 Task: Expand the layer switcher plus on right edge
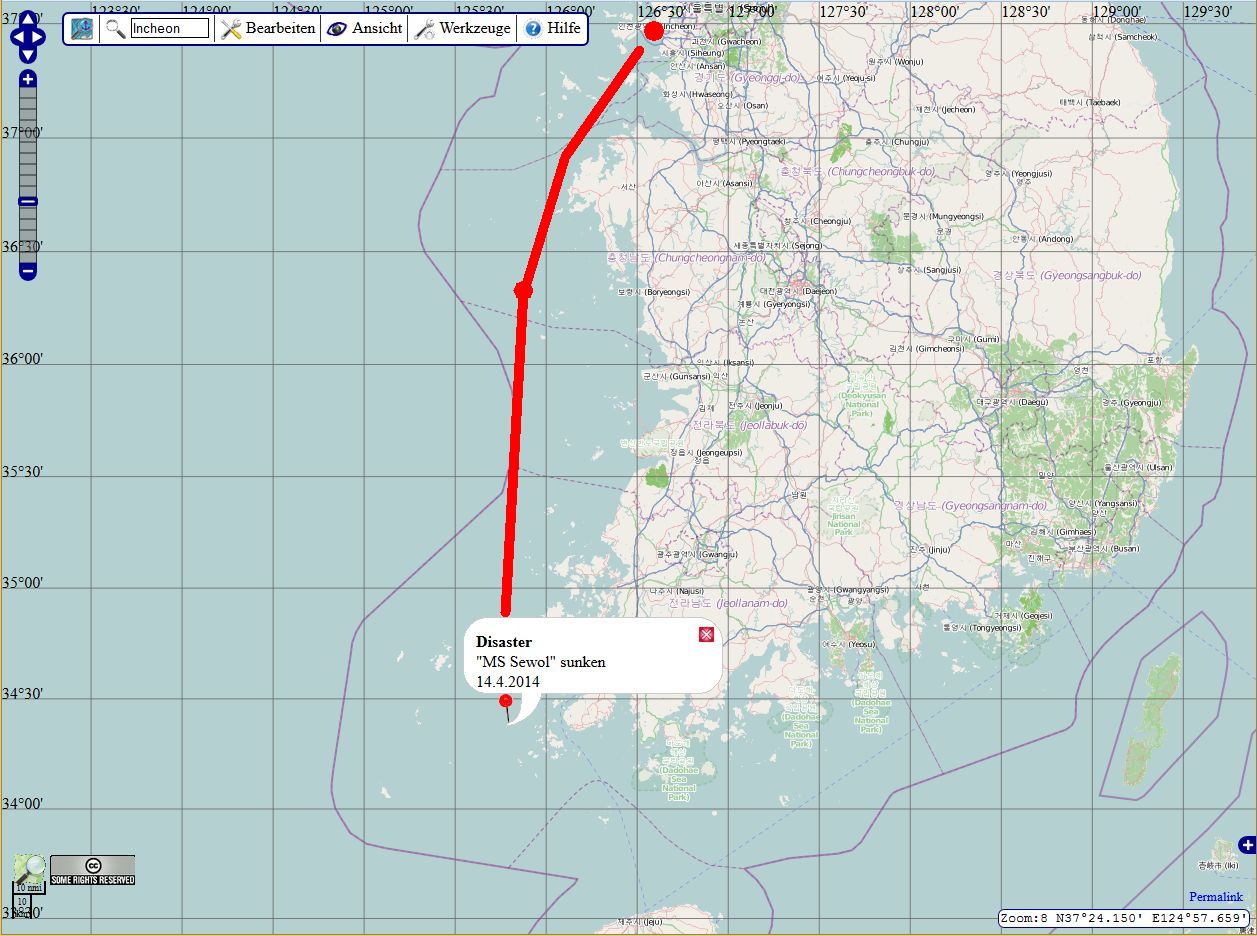[x=1246, y=845]
